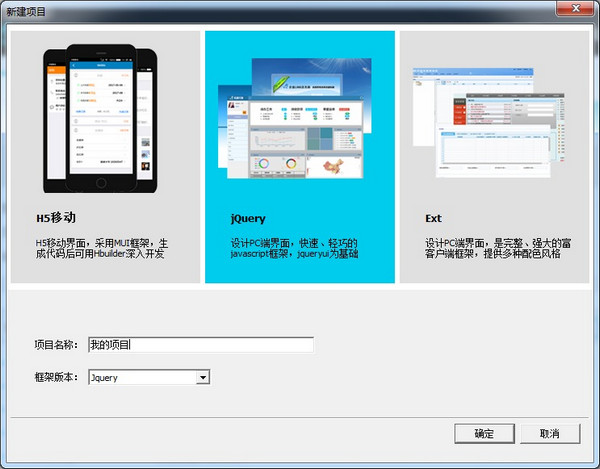The image size is (600, 469).
Task: Select the H5移动 project template card
Action: click(x=105, y=157)
